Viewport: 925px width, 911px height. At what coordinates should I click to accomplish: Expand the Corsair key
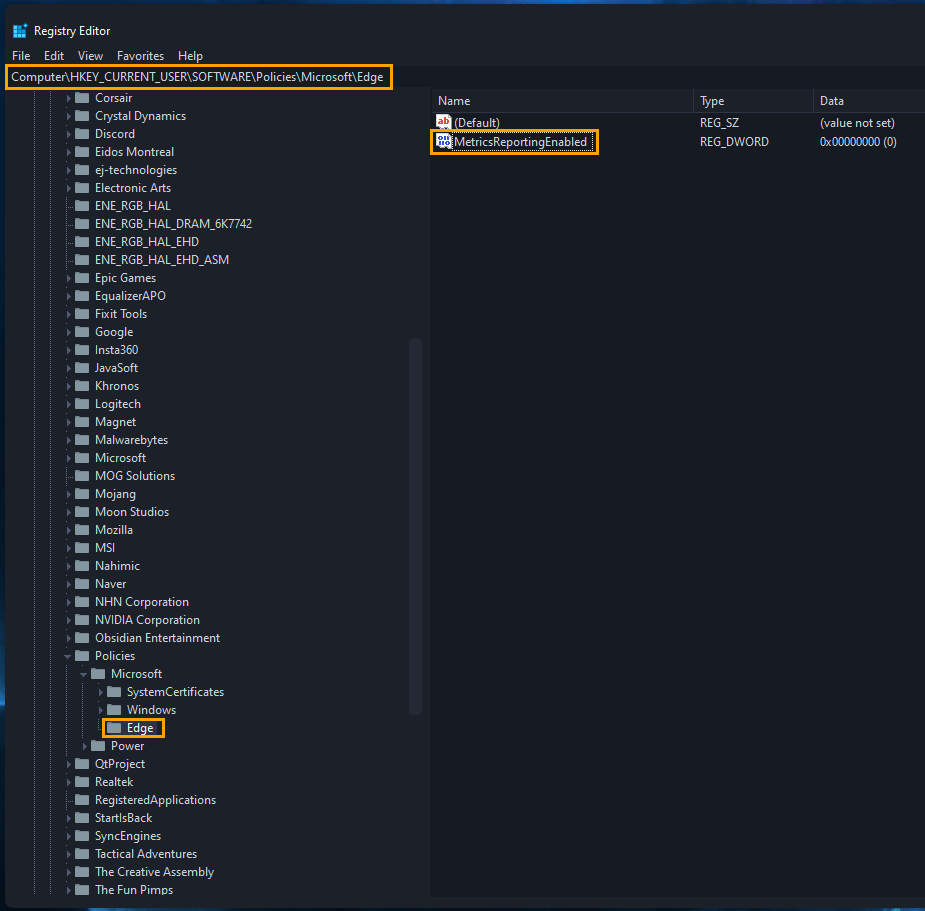(x=68, y=98)
